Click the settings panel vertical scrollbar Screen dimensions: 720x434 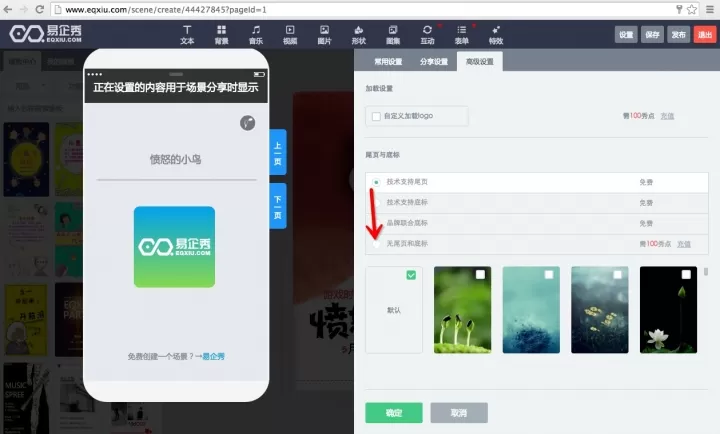pos(706,272)
